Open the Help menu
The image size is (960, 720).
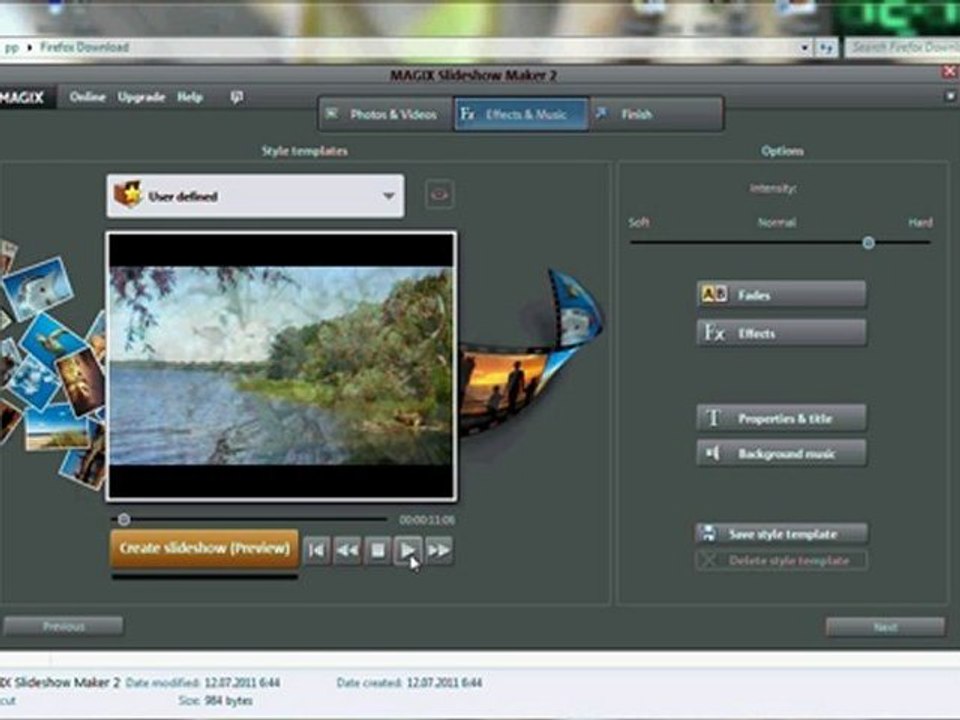[x=190, y=97]
